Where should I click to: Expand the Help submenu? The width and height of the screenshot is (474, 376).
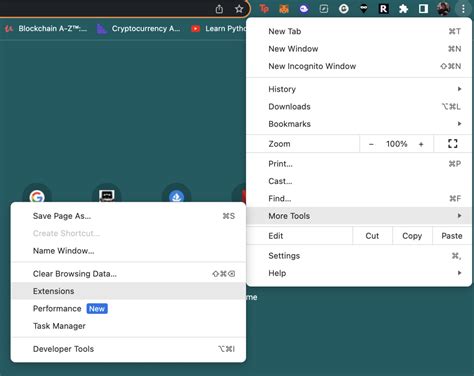(x=359, y=273)
